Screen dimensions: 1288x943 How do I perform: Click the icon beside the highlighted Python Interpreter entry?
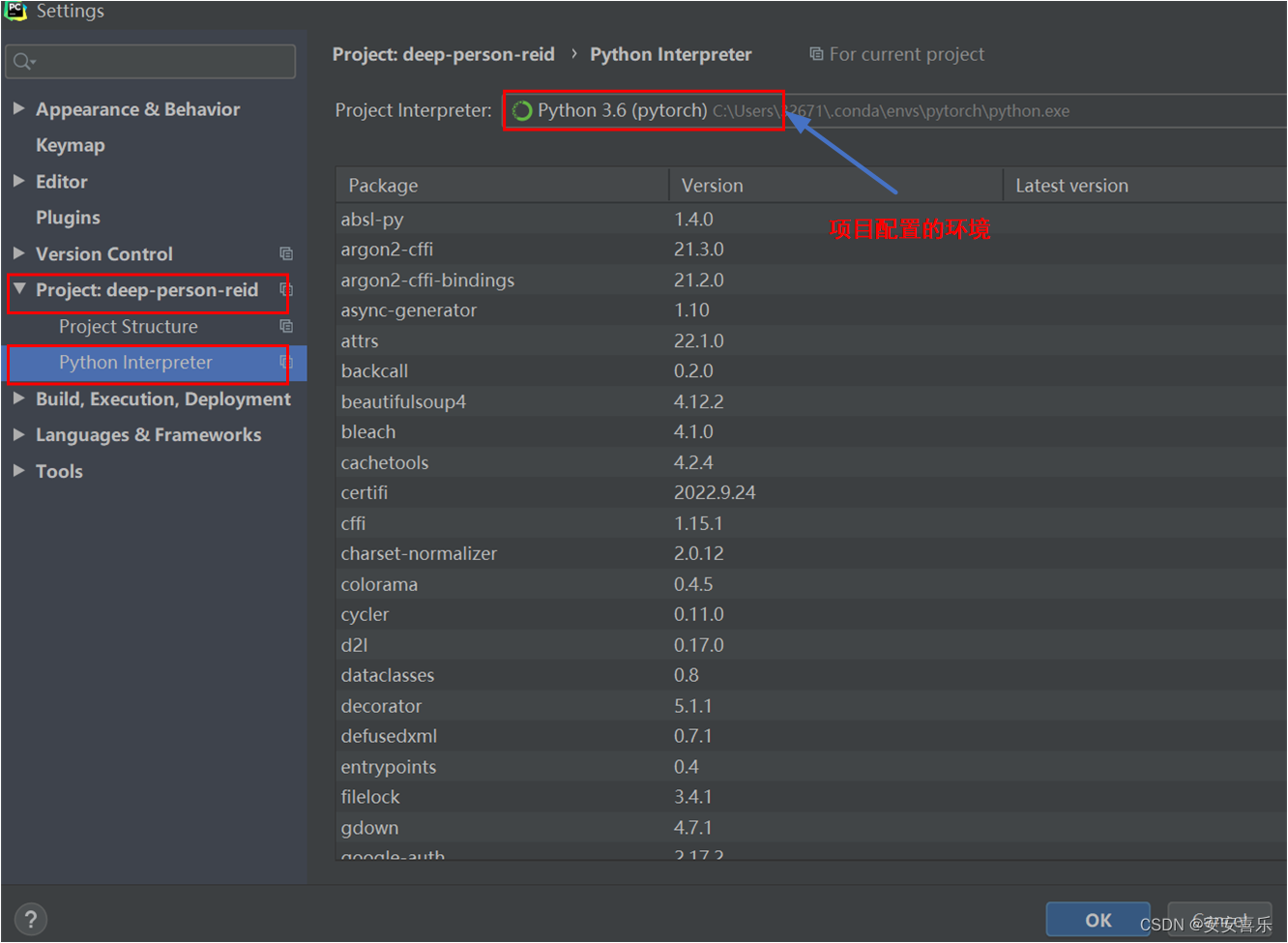(x=286, y=363)
